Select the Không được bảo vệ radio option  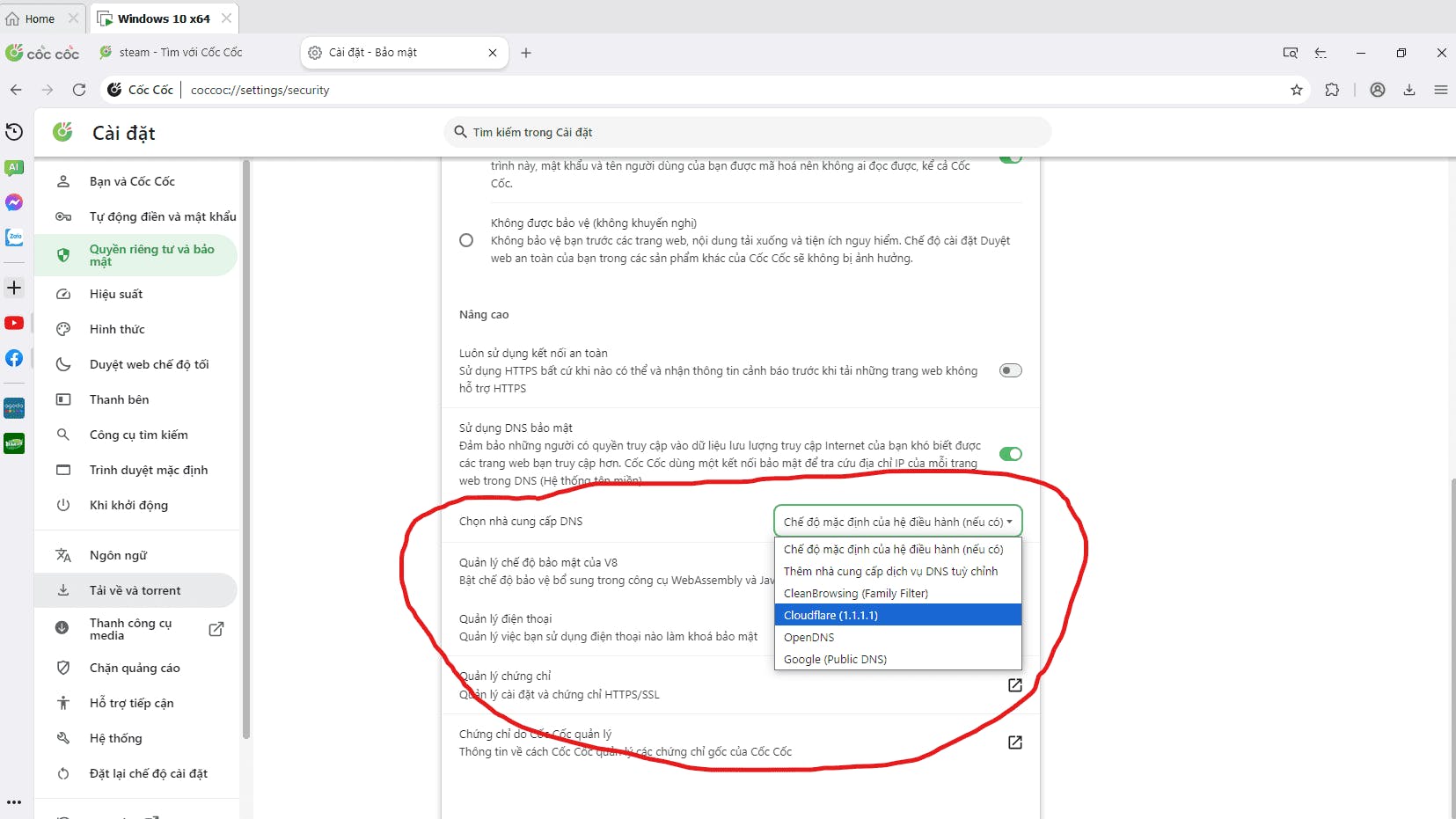[x=466, y=240]
